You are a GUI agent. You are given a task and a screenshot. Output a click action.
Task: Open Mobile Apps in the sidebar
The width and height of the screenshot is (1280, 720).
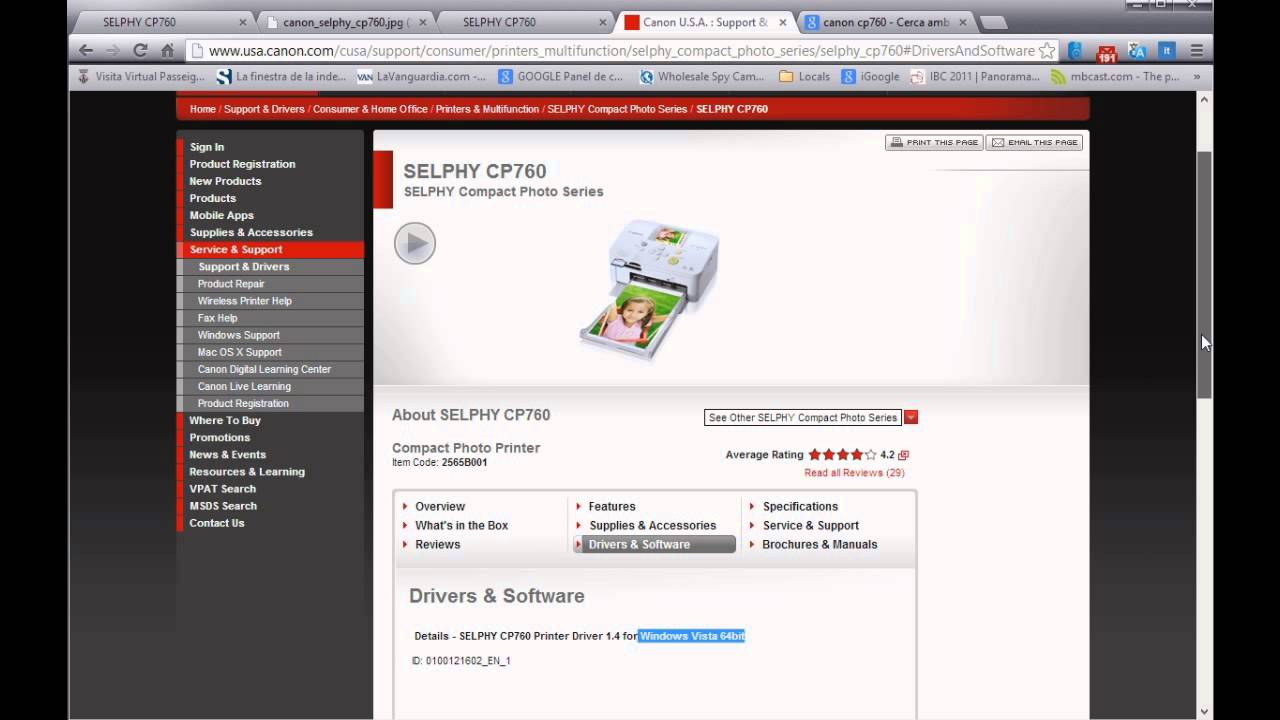pos(221,215)
